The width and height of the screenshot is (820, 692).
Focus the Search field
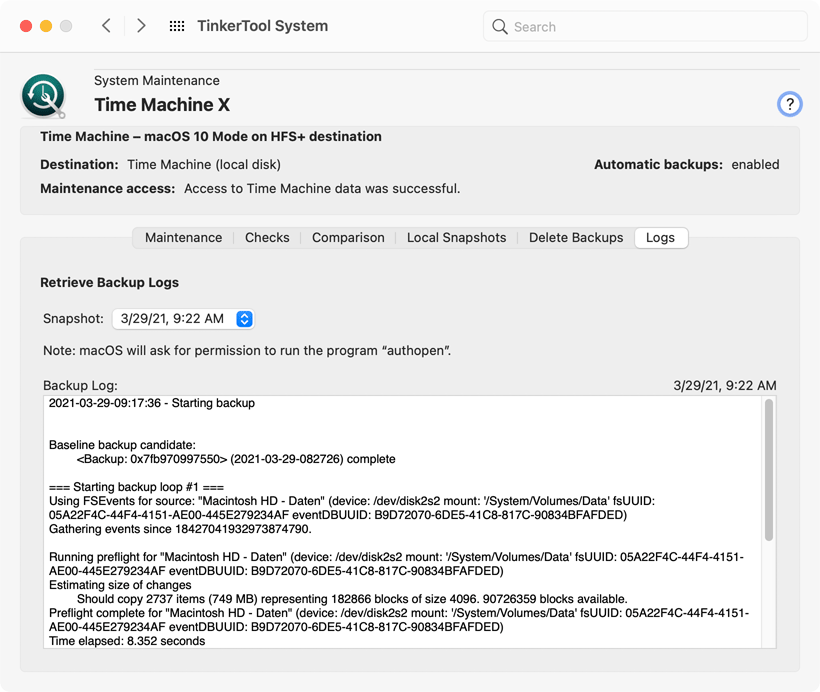coord(645,26)
